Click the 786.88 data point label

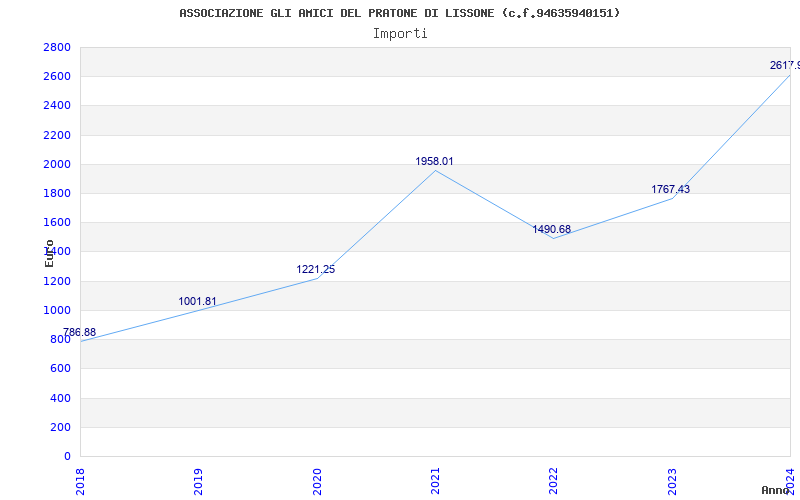(x=80, y=333)
